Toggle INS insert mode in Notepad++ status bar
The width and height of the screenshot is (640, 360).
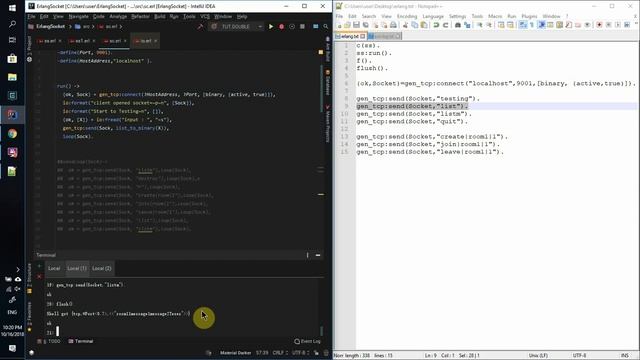(x=624, y=356)
